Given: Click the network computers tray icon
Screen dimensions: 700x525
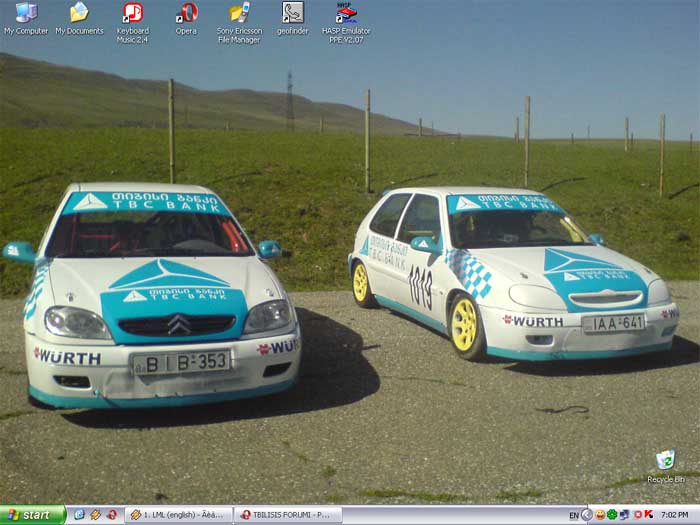Looking at the screenshot, I should pos(624,515).
